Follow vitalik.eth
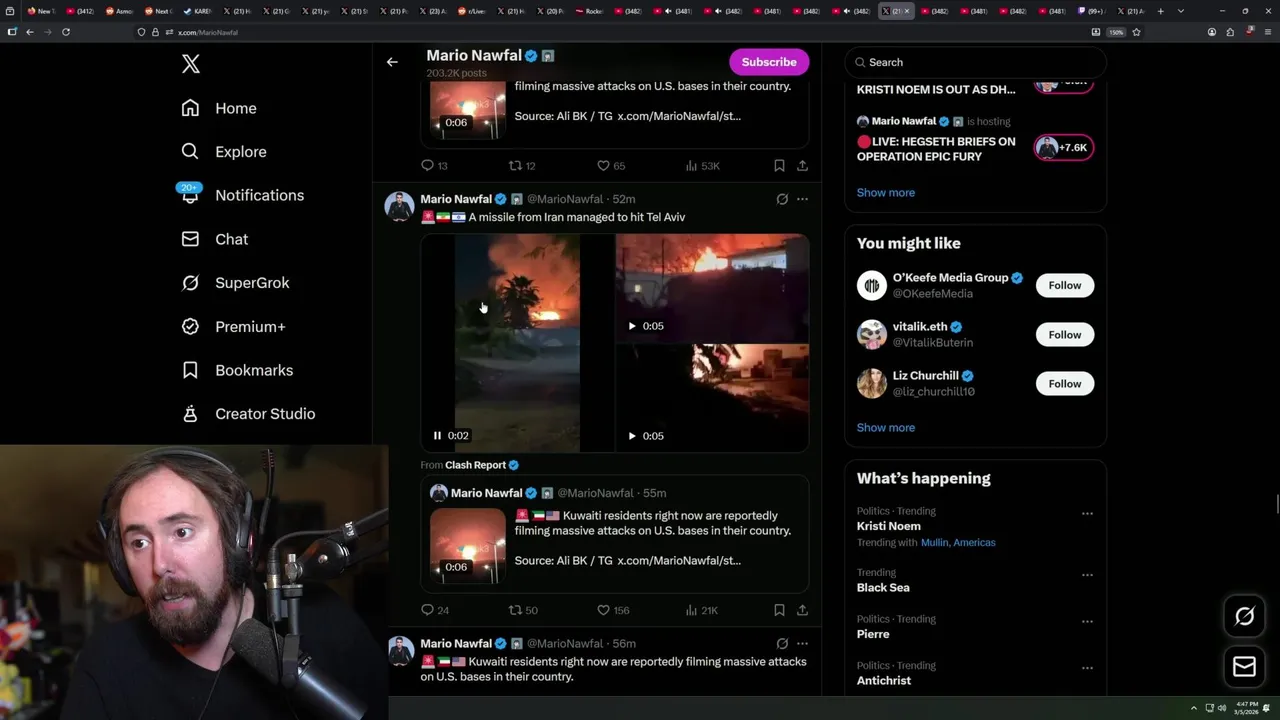The image size is (1280, 720). click(x=1065, y=334)
